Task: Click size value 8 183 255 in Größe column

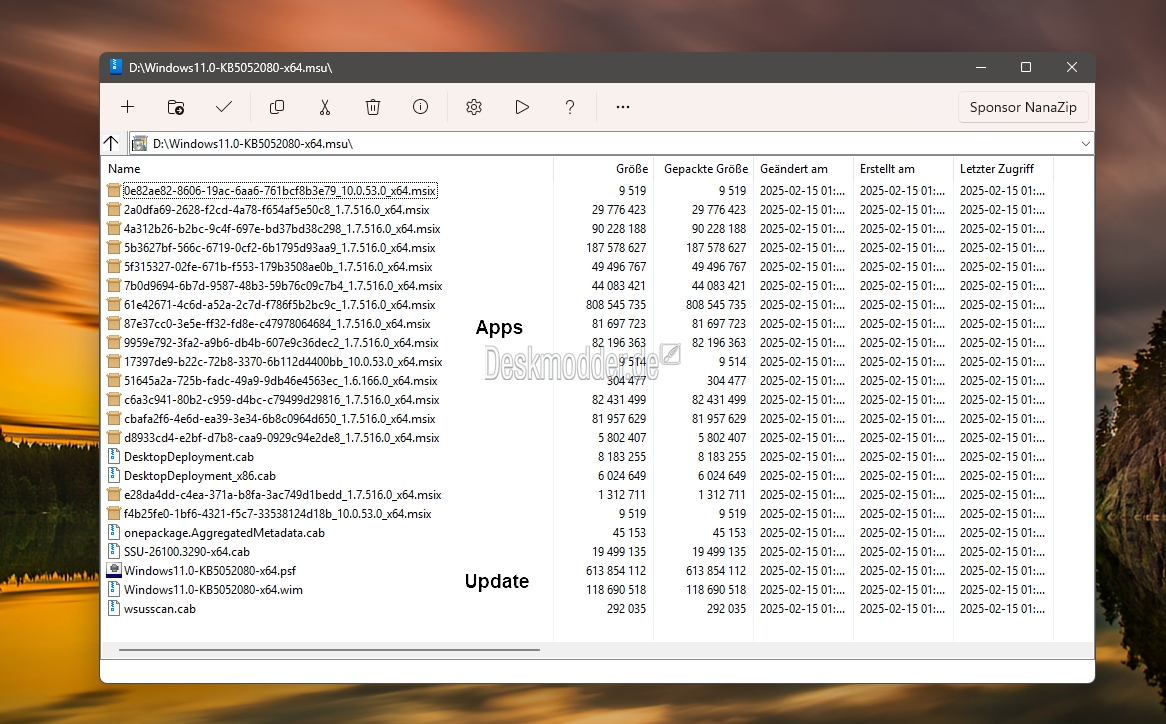Action: pos(622,456)
